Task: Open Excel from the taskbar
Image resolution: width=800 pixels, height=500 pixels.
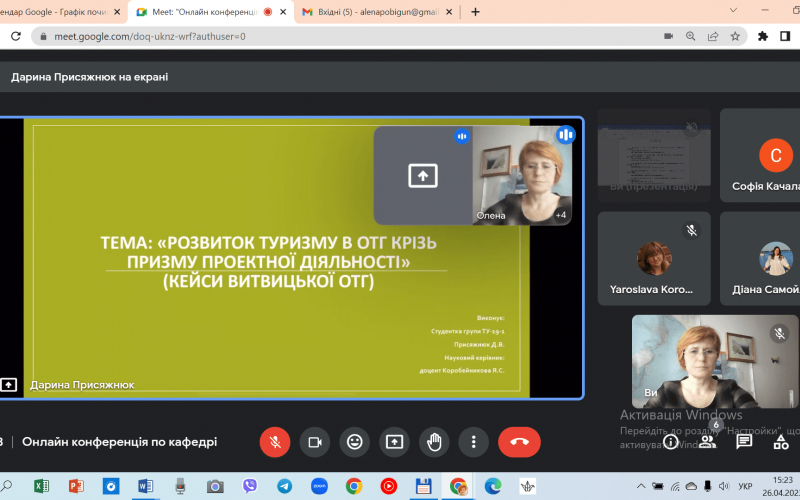Action: coord(41,486)
